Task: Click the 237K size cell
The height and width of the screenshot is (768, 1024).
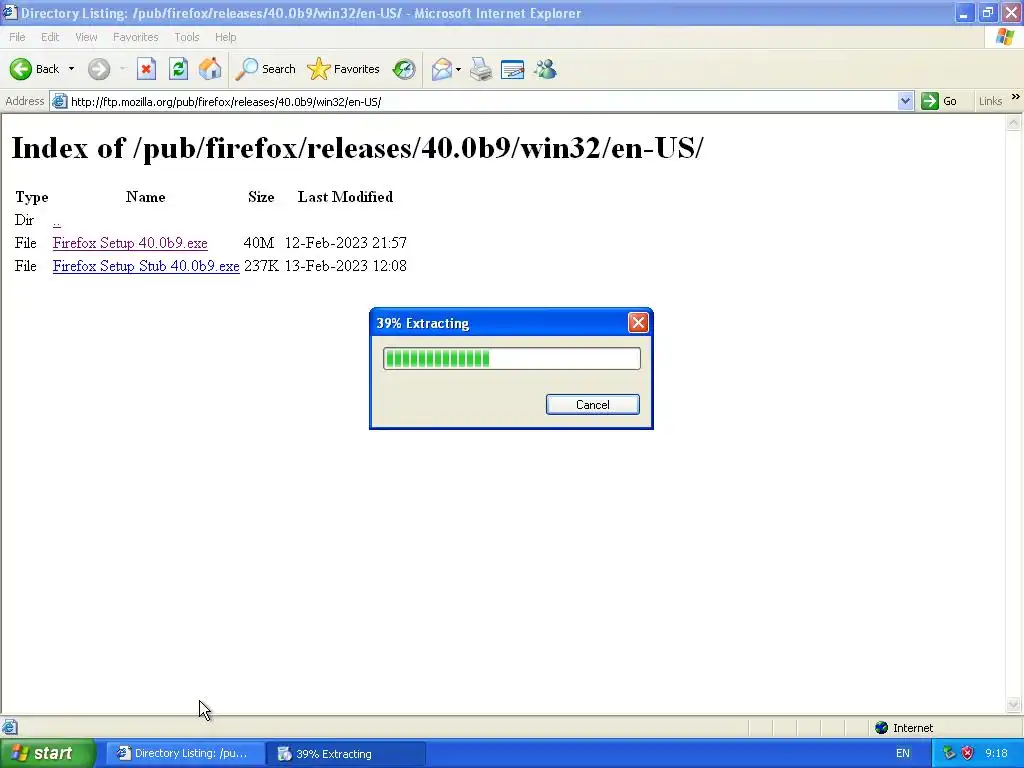Action: point(261,266)
